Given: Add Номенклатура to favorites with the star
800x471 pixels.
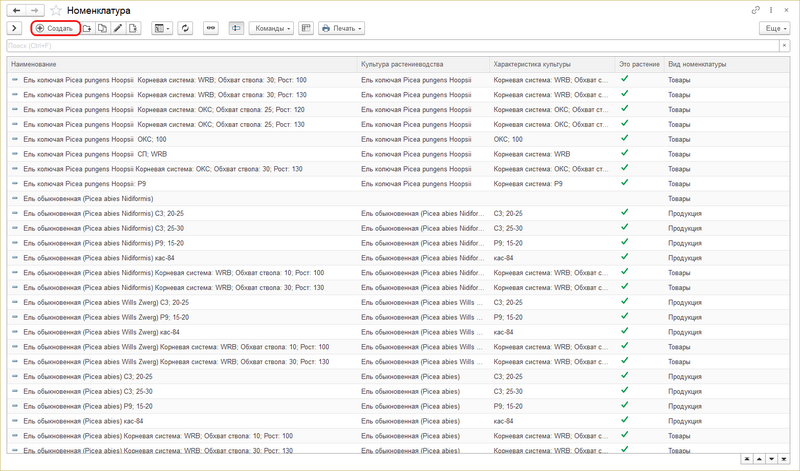Looking at the screenshot, I should [56, 10].
